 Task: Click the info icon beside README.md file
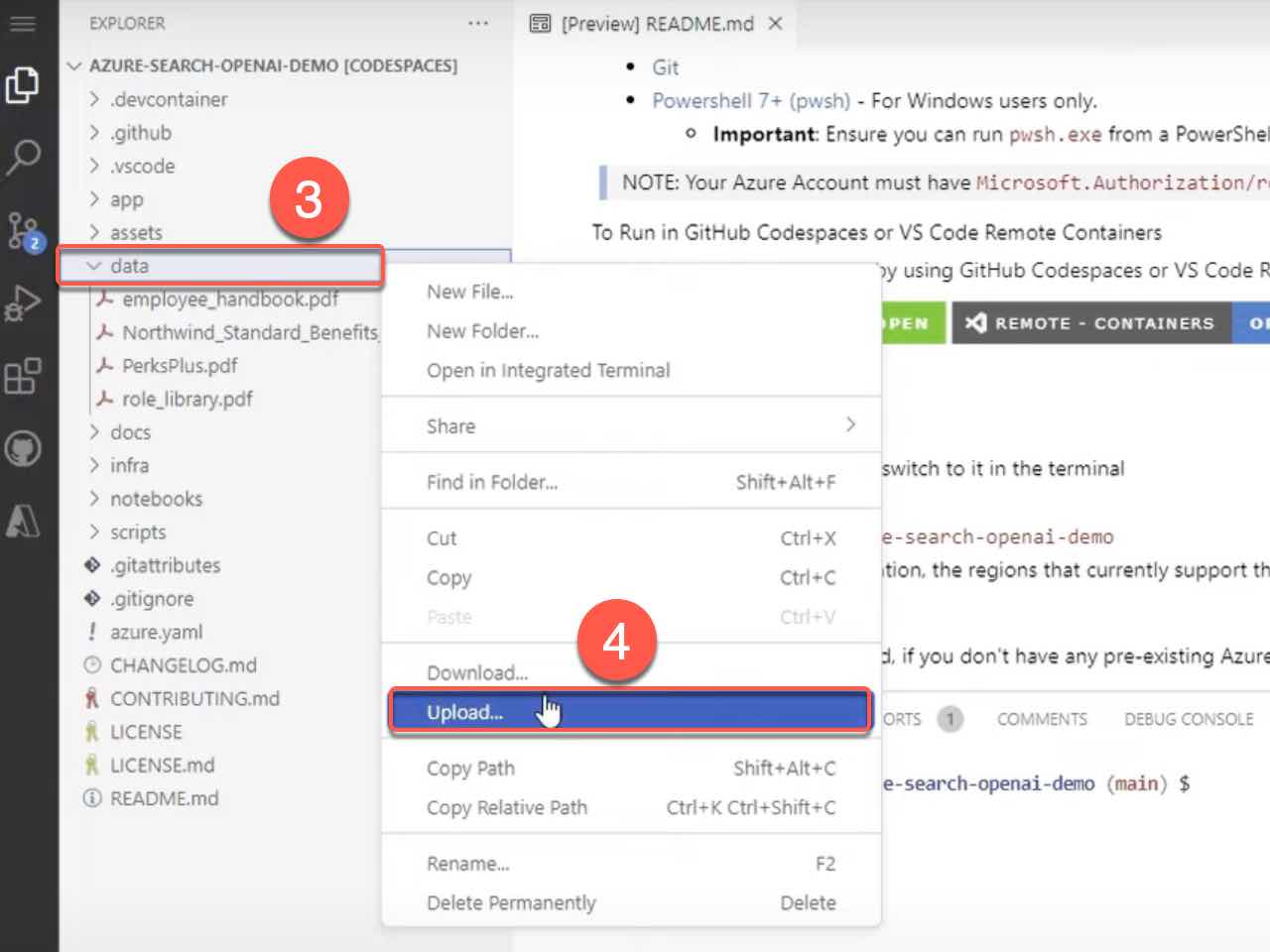92,798
